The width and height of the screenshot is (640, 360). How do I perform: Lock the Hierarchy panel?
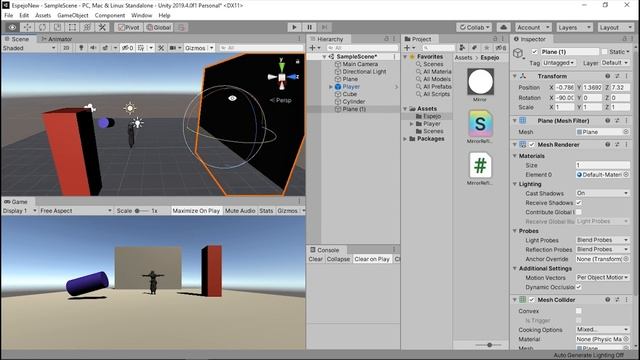pos(386,39)
